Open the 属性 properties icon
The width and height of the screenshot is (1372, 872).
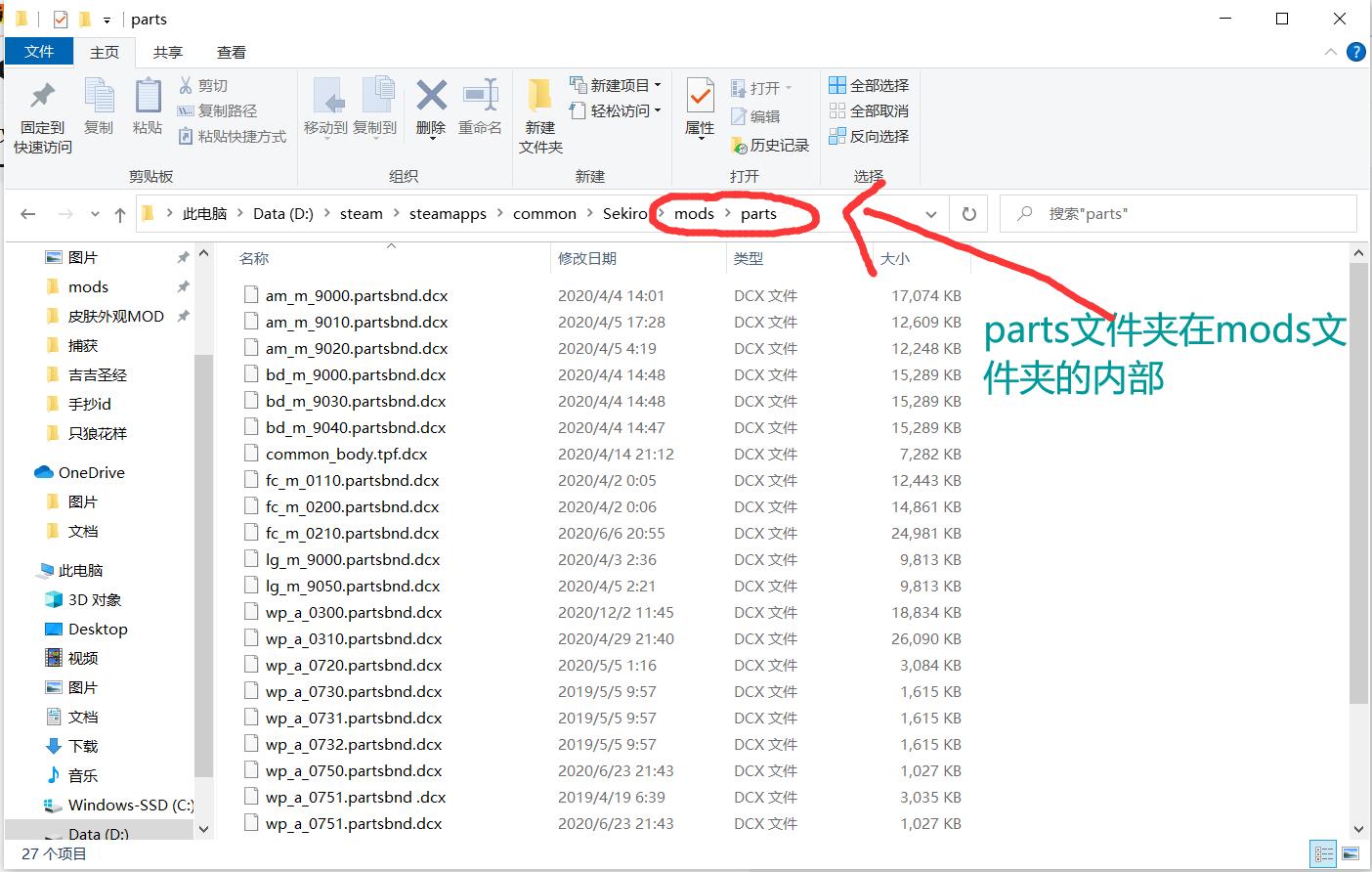(700, 96)
